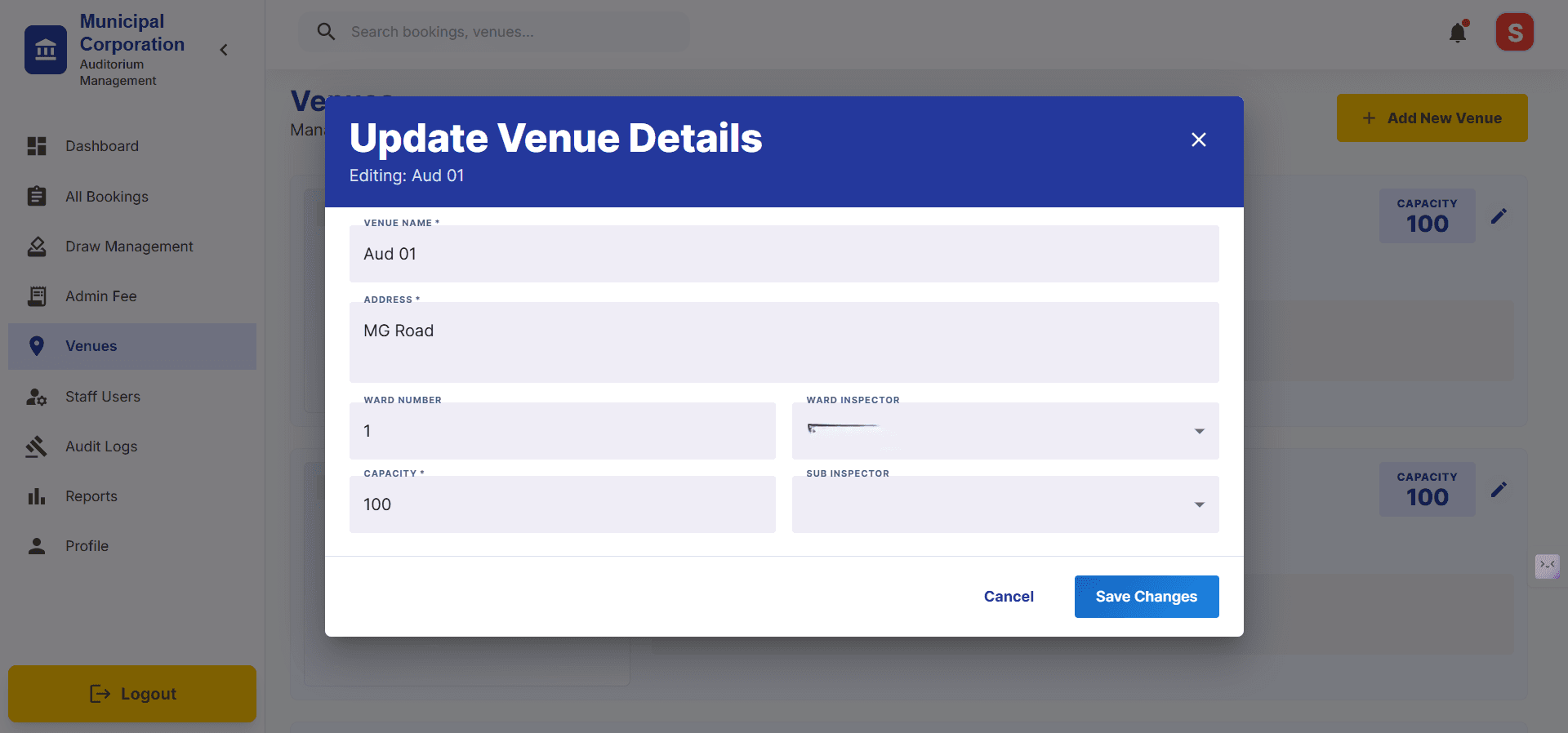The width and height of the screenshot is (1568, 733).
Task: Click the Venue Name field
Action: click(784, 254)
